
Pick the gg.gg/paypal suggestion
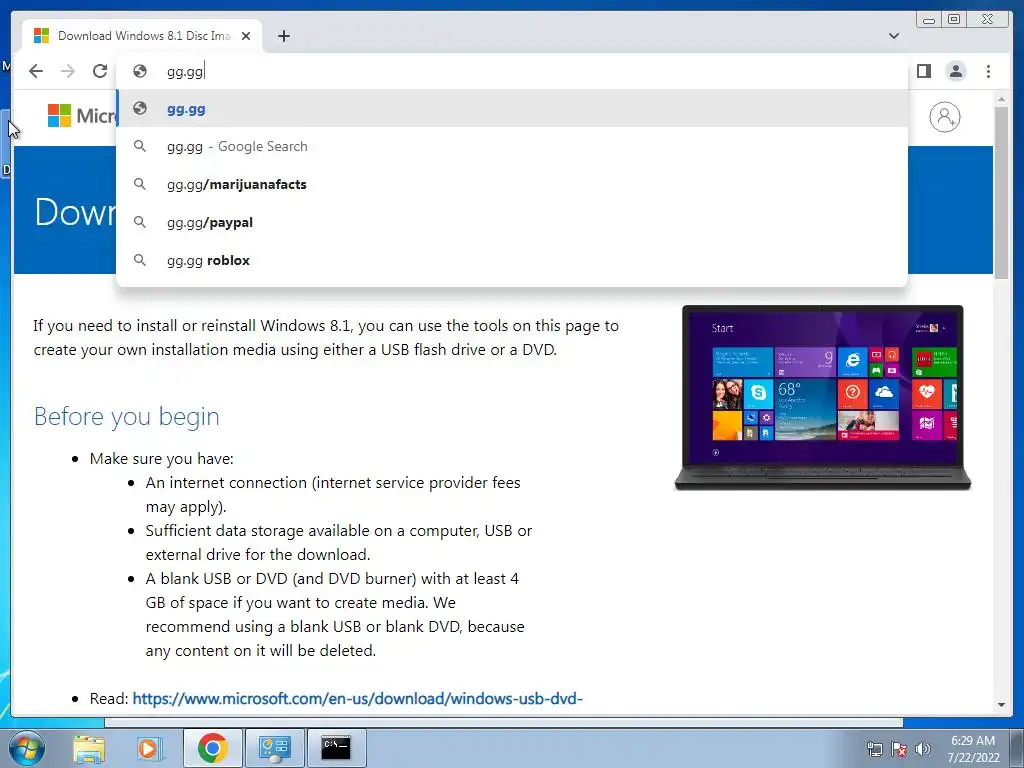(x=512, y=222)
